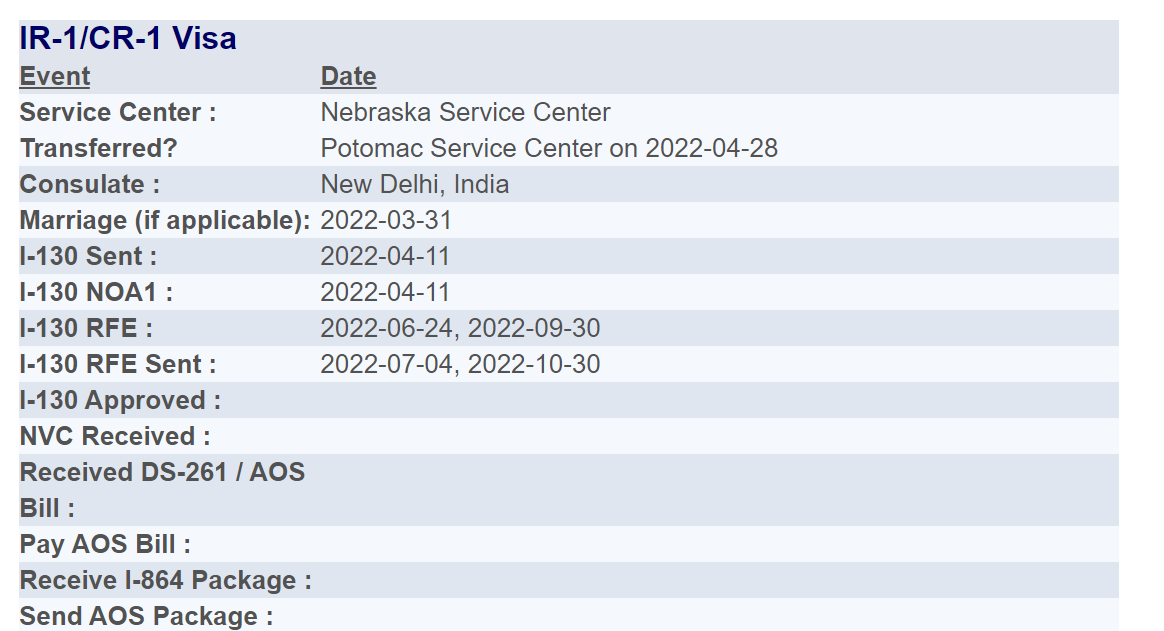This screenshot has width=1164, height=631.
Task: Click the I-130 Sent date value
Action: click(385, 256)
